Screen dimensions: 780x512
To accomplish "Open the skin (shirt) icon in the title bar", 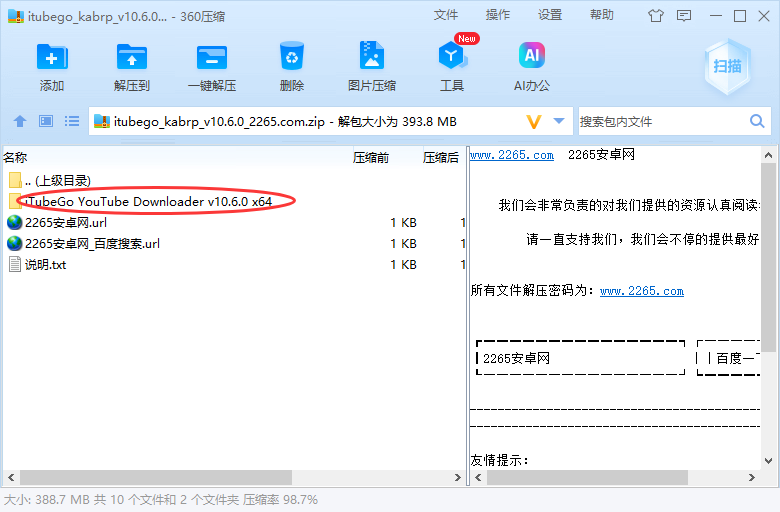I will coord(656,16).
